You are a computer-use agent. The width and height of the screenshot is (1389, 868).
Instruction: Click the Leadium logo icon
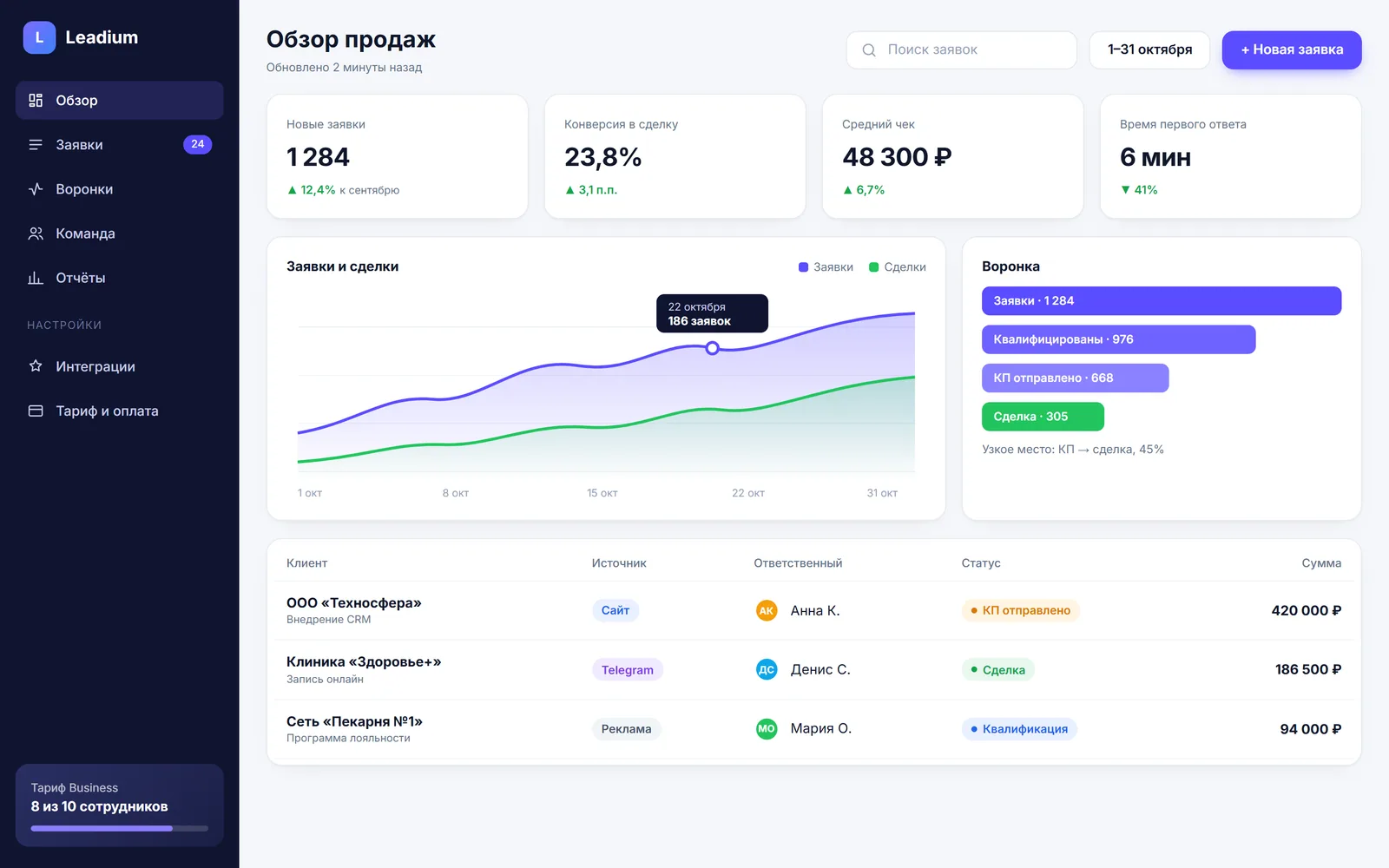39,37
